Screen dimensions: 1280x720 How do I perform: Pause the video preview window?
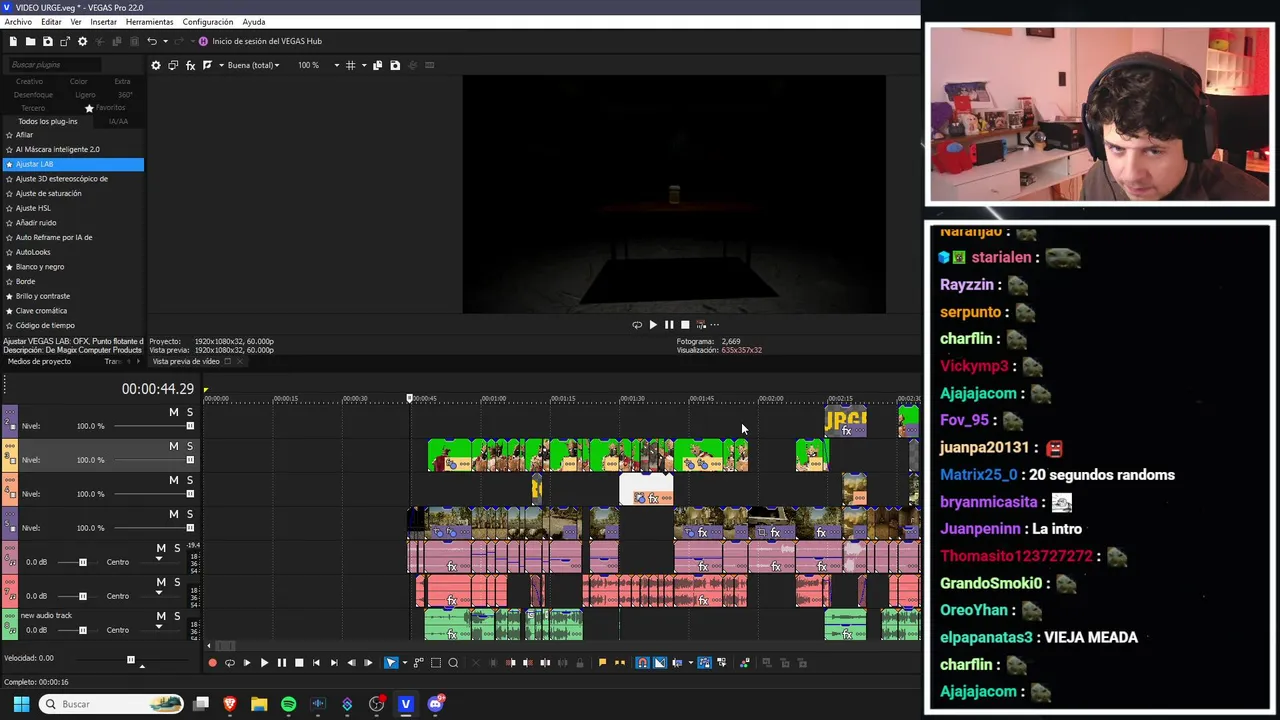click(669, 325)
